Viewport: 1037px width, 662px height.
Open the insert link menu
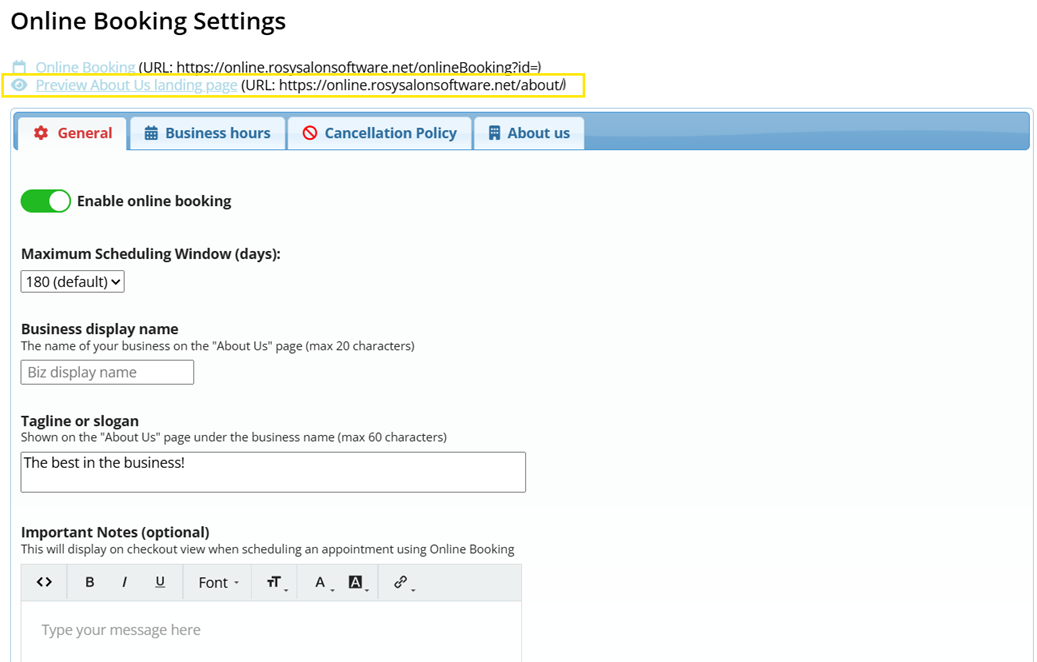pyautogui.click(x=403, y=582)
